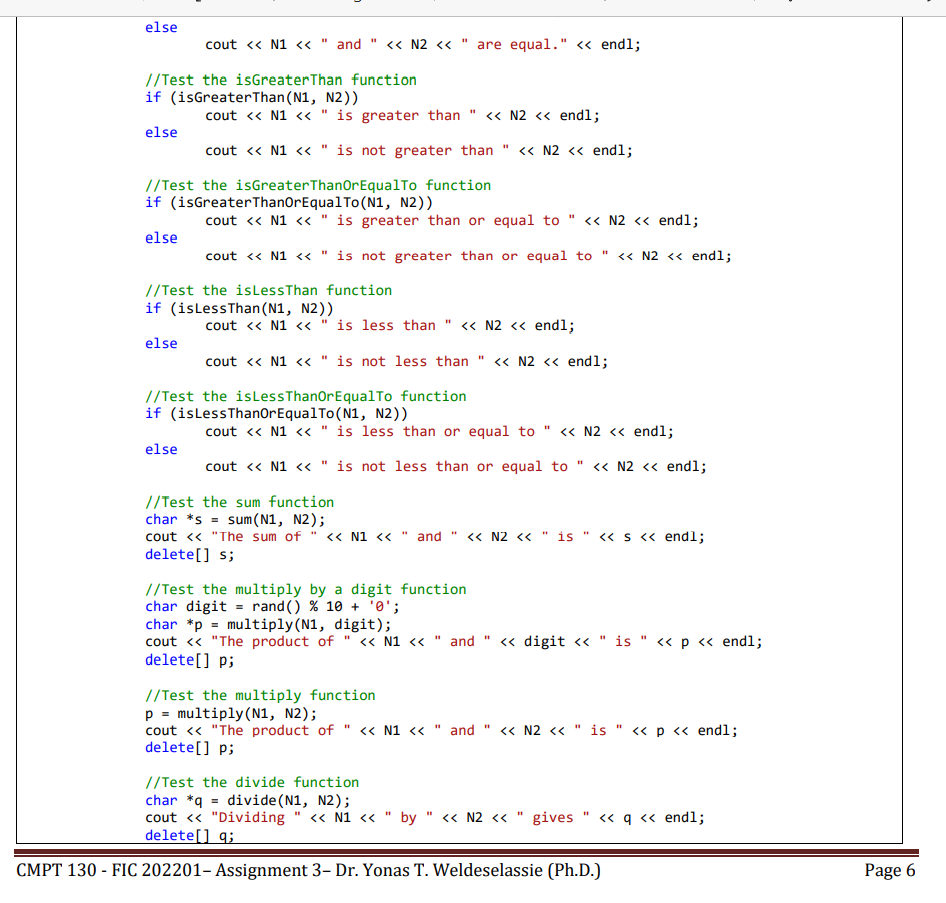Click the string " is not greater than or equal to "

coord(465,256)
